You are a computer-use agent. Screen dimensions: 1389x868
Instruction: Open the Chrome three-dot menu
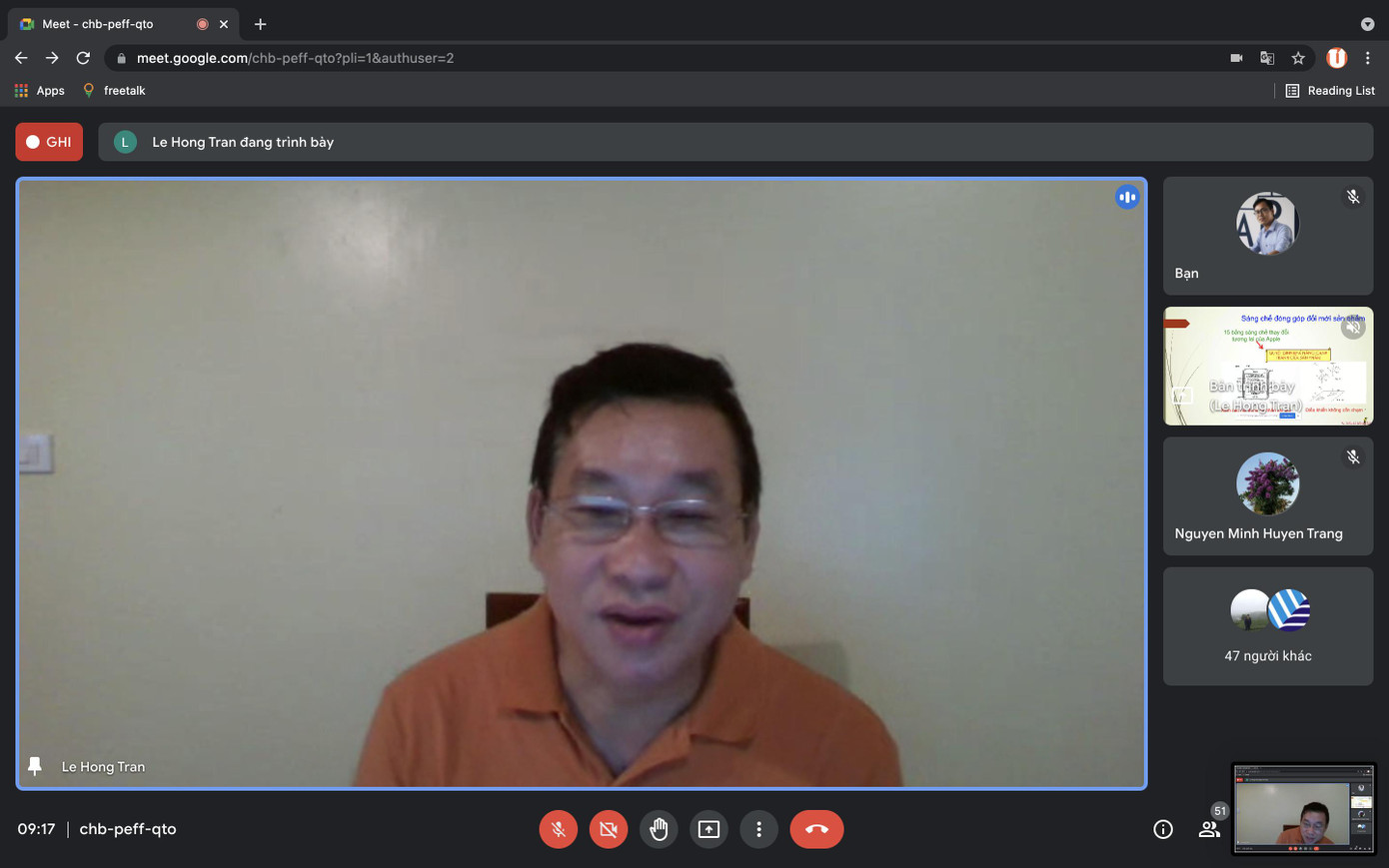coord(1368,58)
